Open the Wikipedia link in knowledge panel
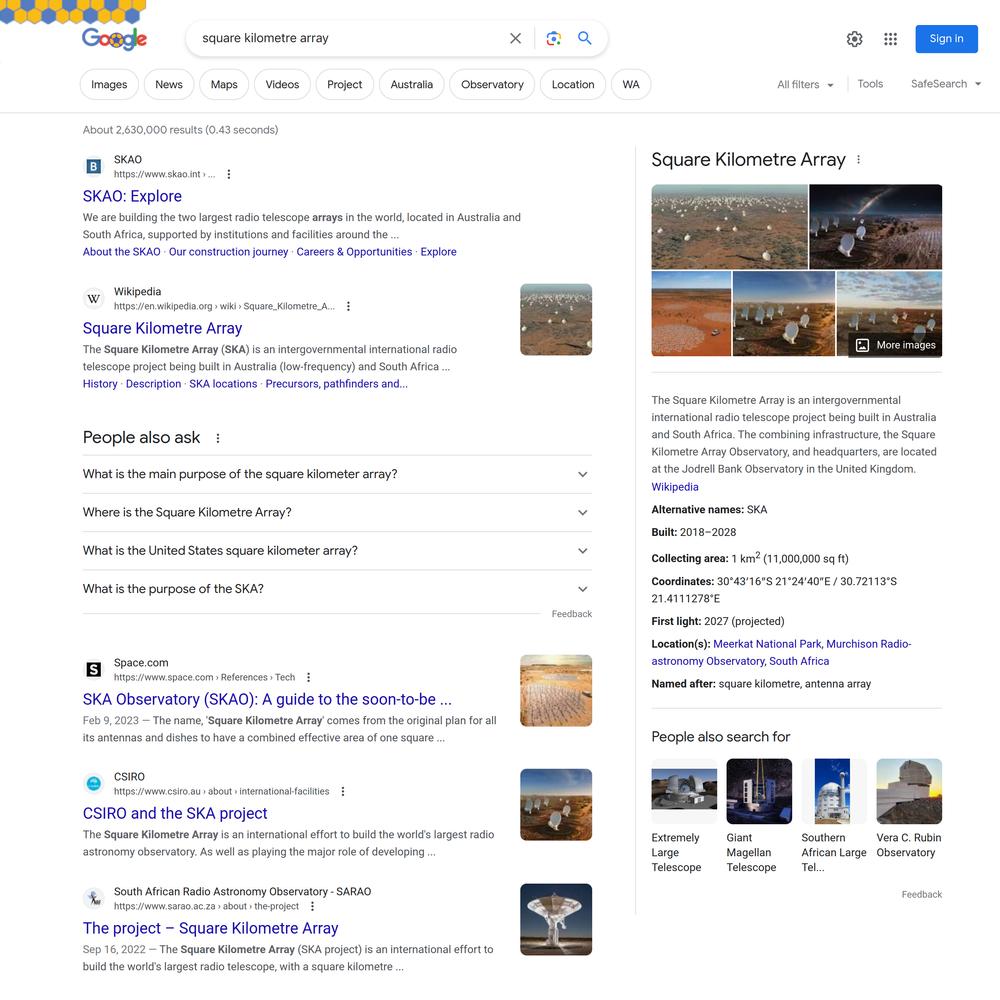1000x1000 pixels. pos(675,487)
